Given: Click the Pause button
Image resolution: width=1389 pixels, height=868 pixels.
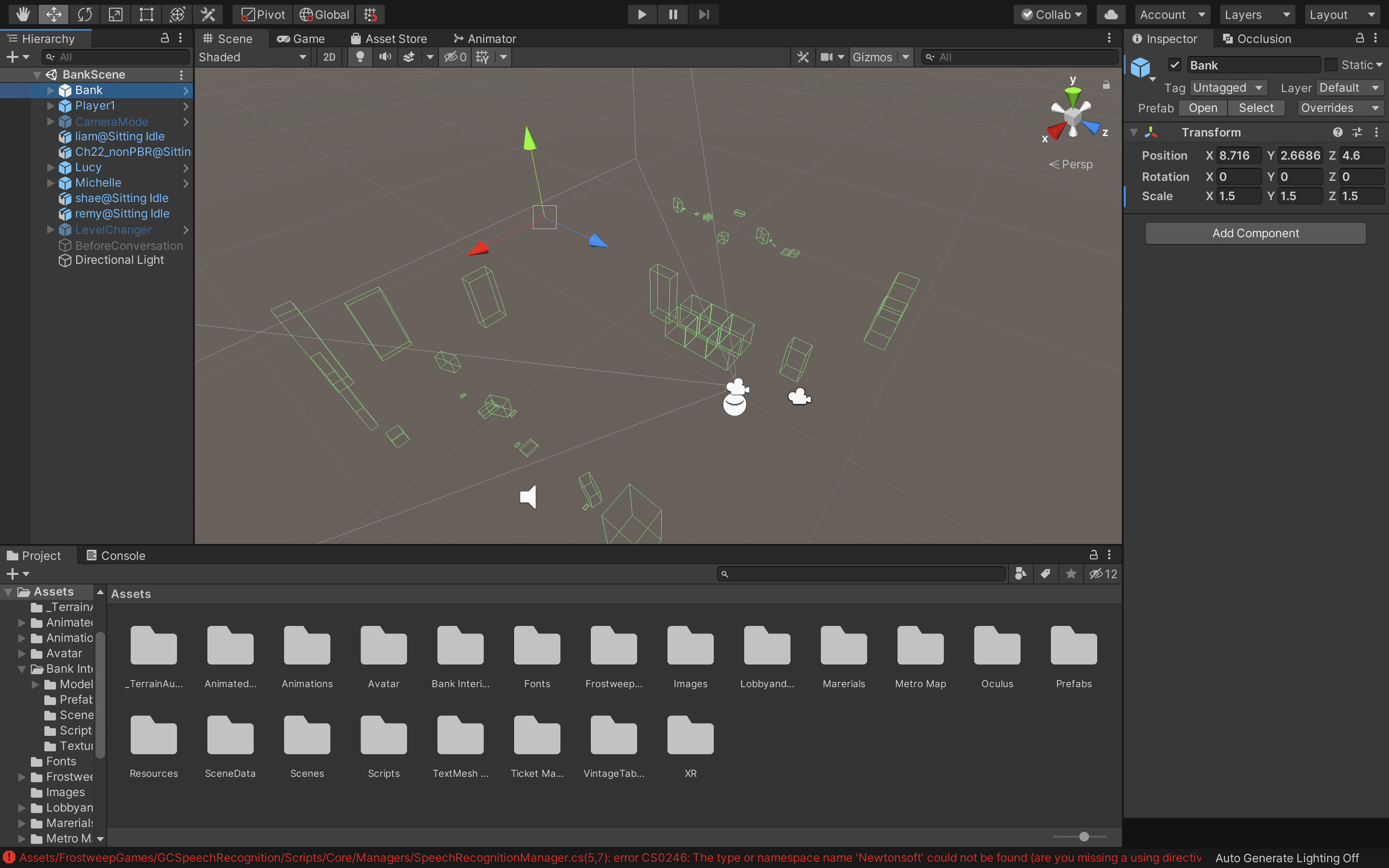Looking at the screenshot, I should pos(673,14).
